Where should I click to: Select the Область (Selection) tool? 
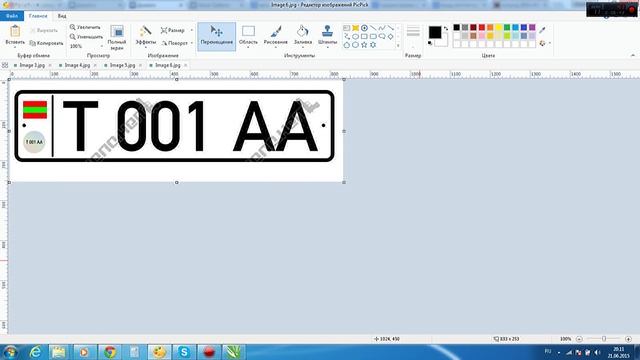click(248, 36)
